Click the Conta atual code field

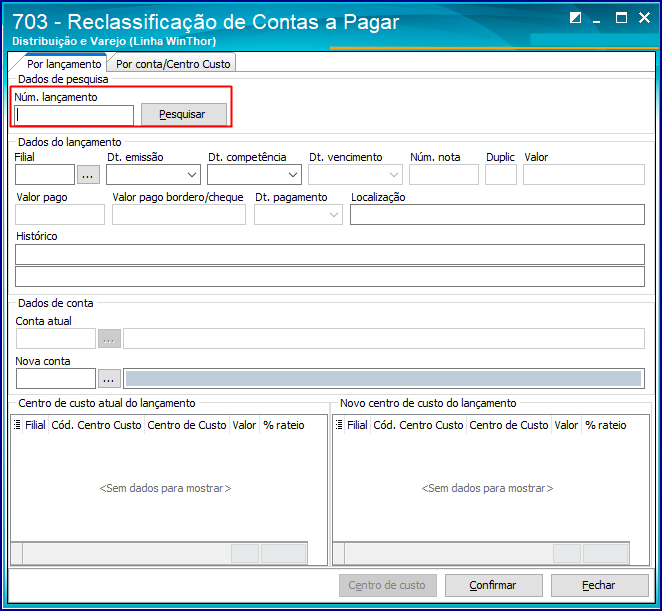pos(56,339)
